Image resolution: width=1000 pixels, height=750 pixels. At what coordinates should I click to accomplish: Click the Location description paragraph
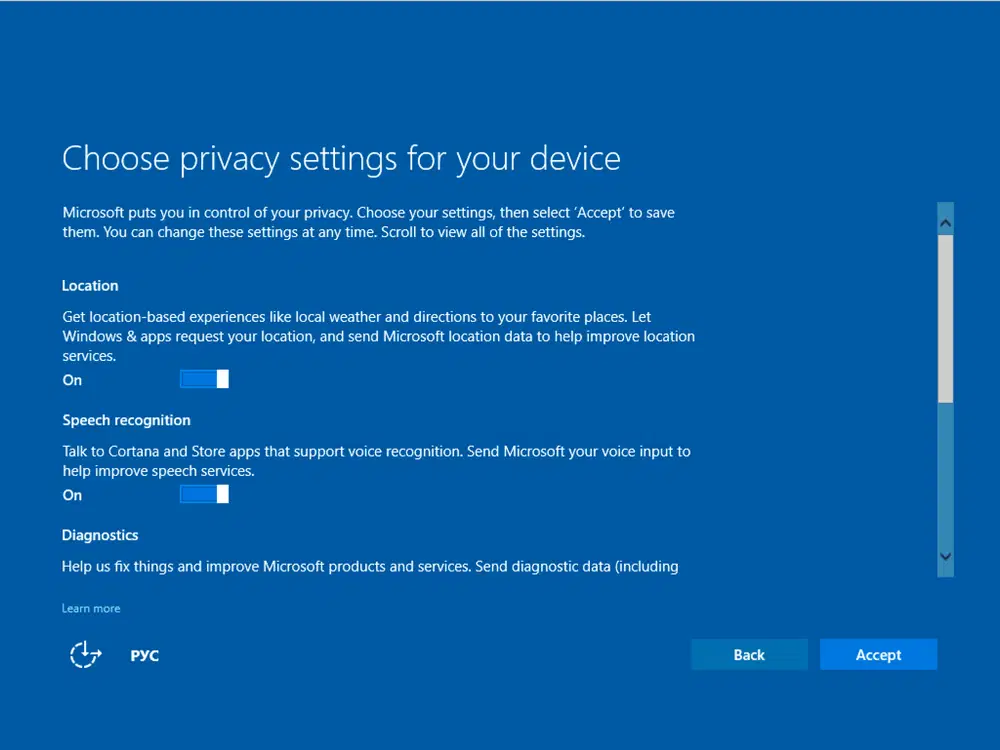click(x=378, y=336)
